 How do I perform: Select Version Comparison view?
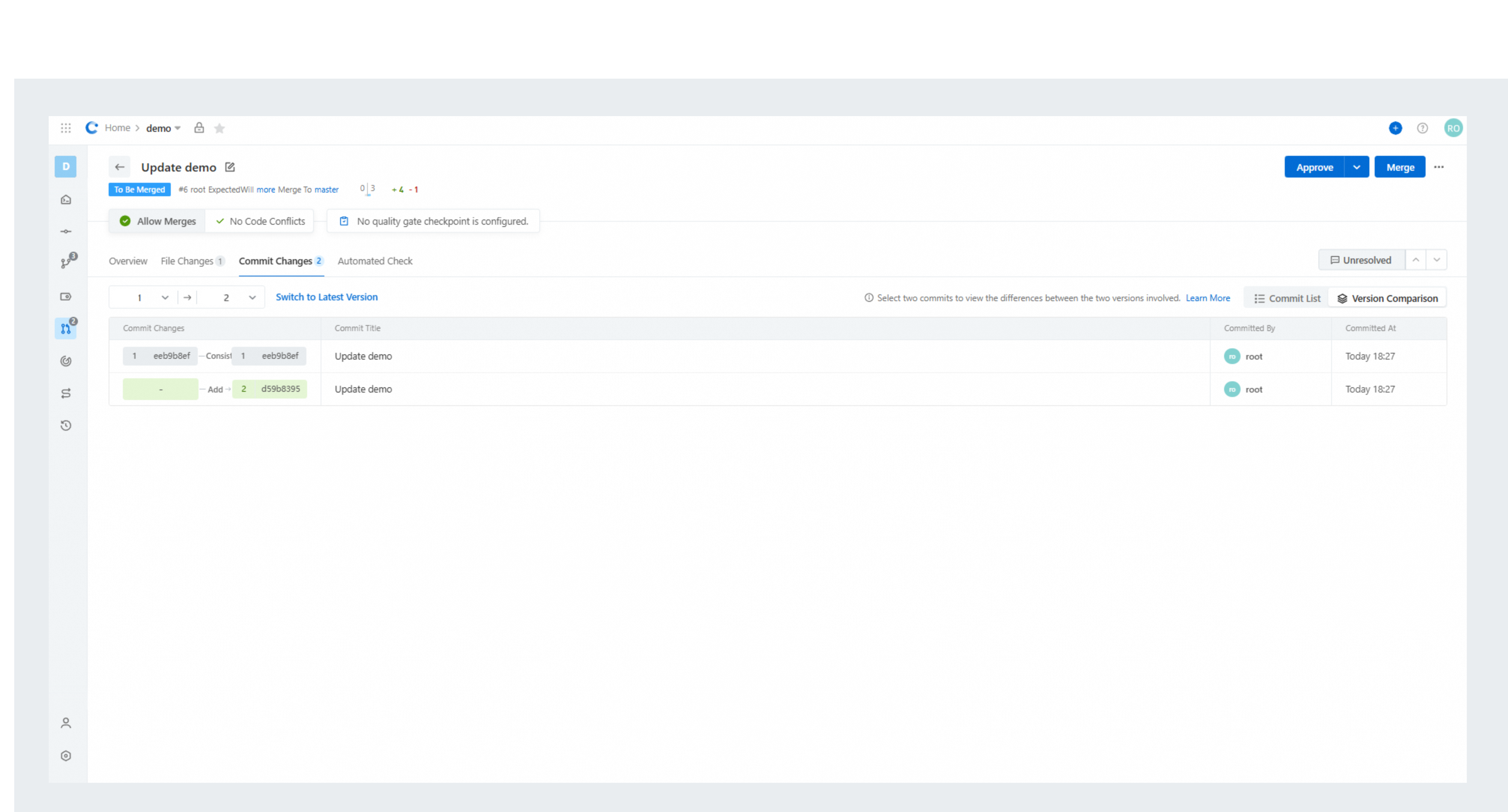click(1387, 299)
